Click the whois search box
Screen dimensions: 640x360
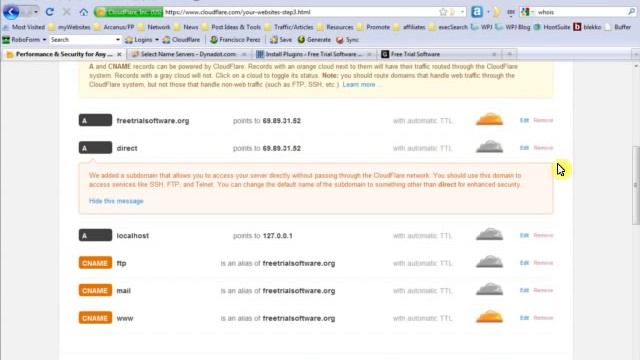pos(581,12)
